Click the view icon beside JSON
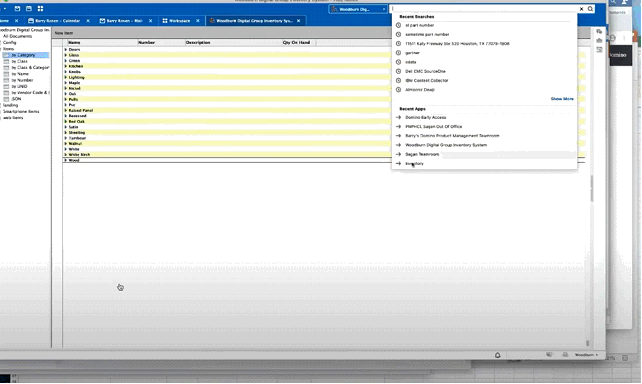The height and width of the screenshot is (384, 642). point(6,99)
